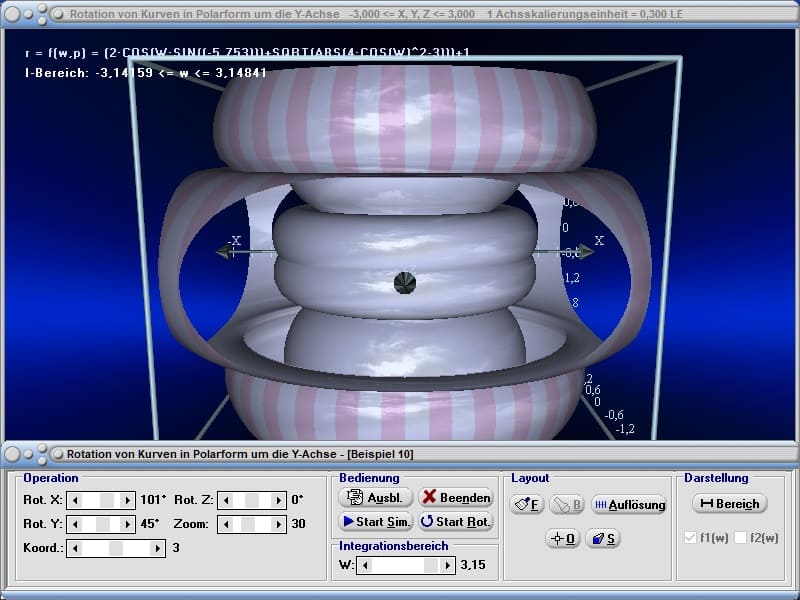Click the B flashlight layout button
This screenshot has width=800, height=600.
coord(567,505)
